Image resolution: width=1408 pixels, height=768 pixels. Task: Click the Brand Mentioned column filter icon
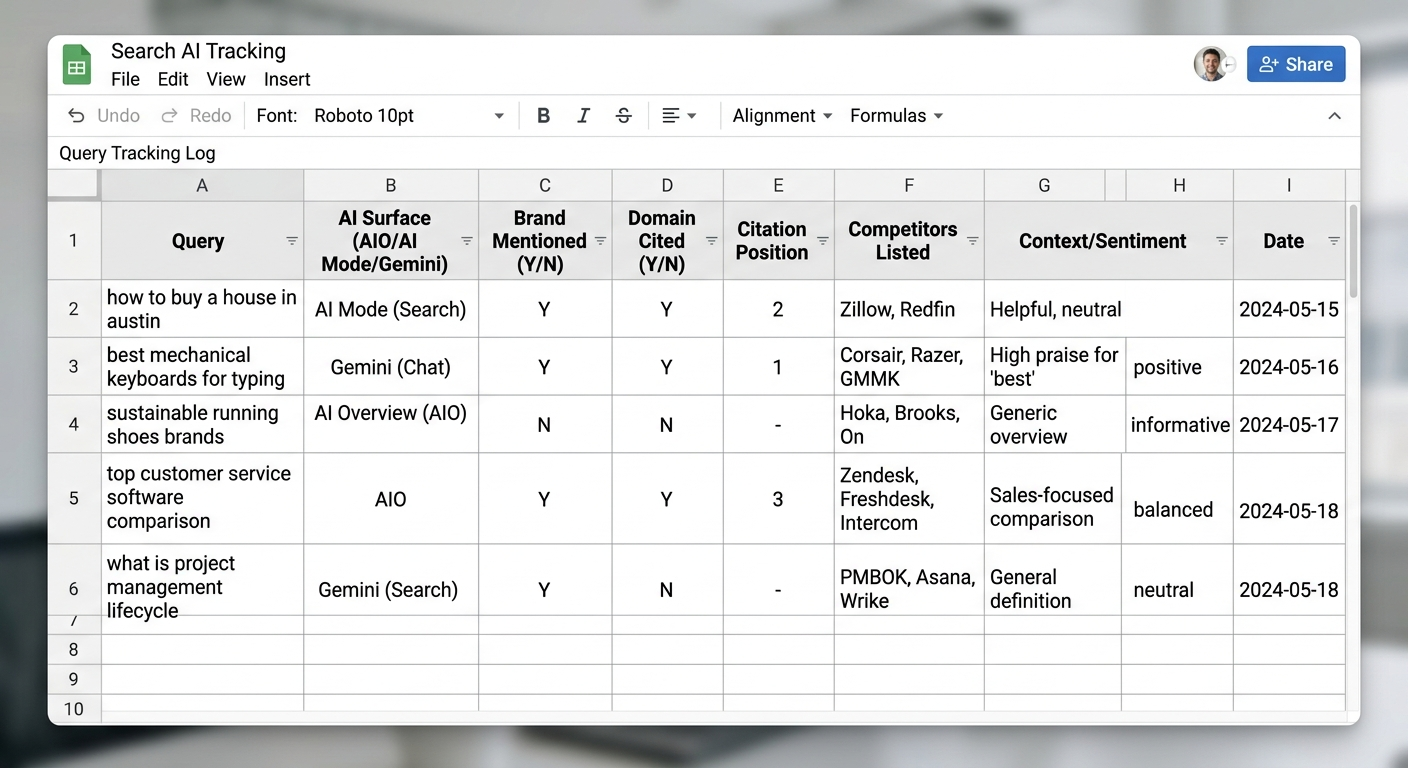[x=599, y=241]
